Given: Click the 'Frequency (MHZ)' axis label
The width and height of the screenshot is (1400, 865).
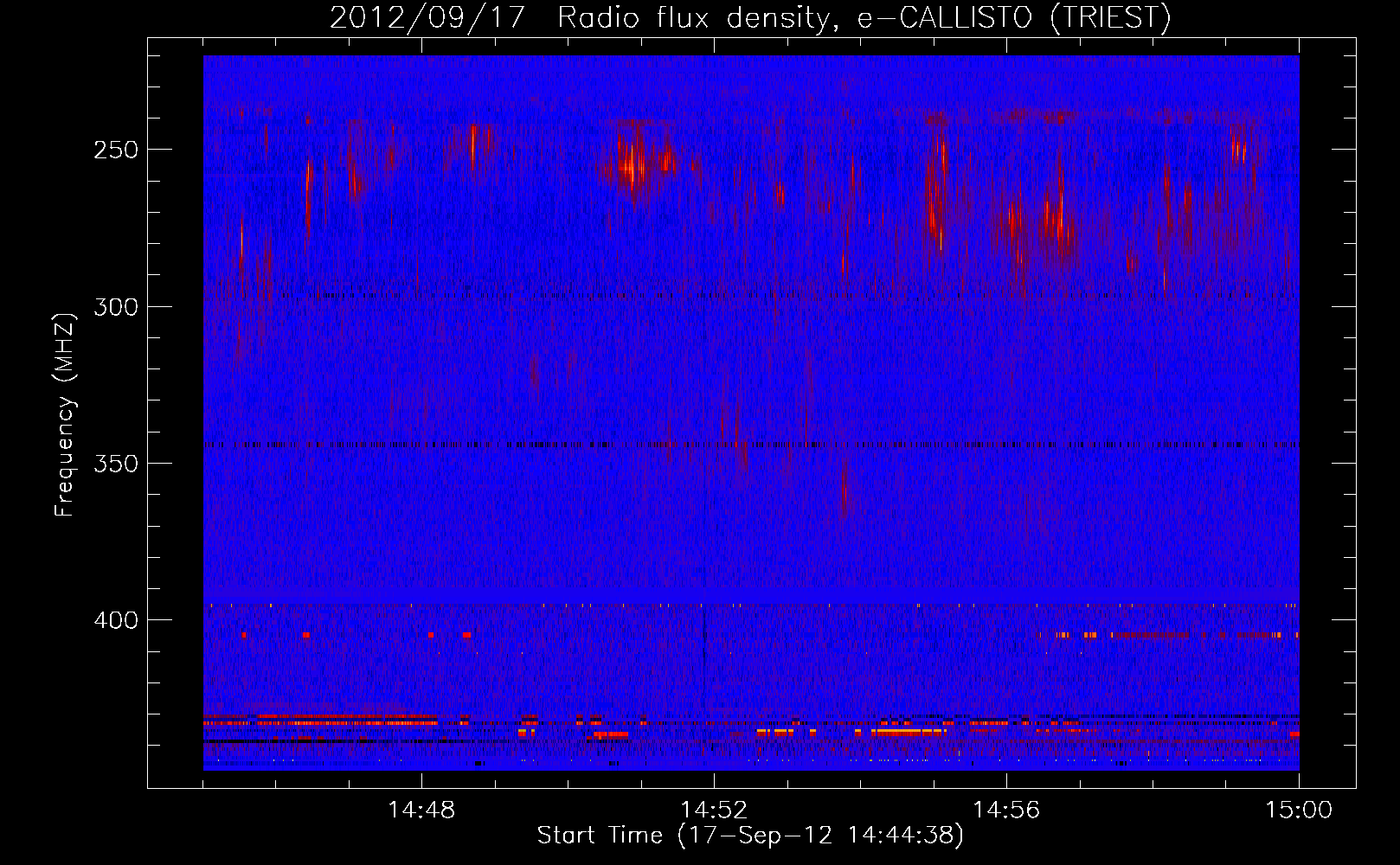Looking at the screenshot, I should [x=65, y=414].
